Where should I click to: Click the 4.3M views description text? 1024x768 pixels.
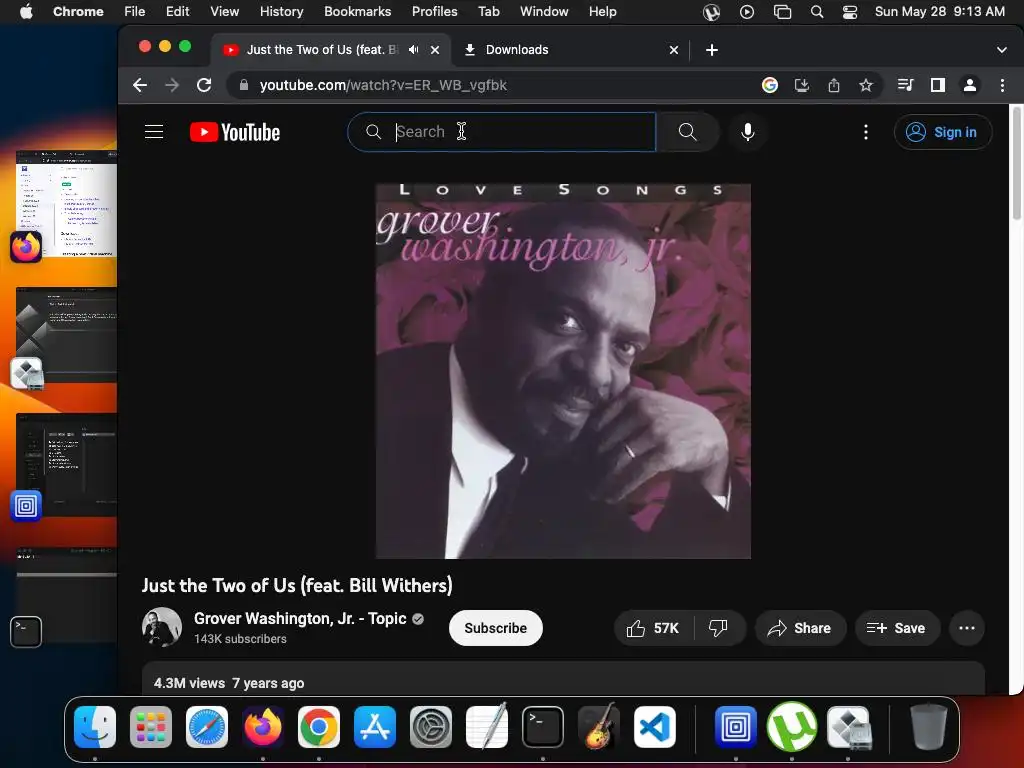[229, 683]
